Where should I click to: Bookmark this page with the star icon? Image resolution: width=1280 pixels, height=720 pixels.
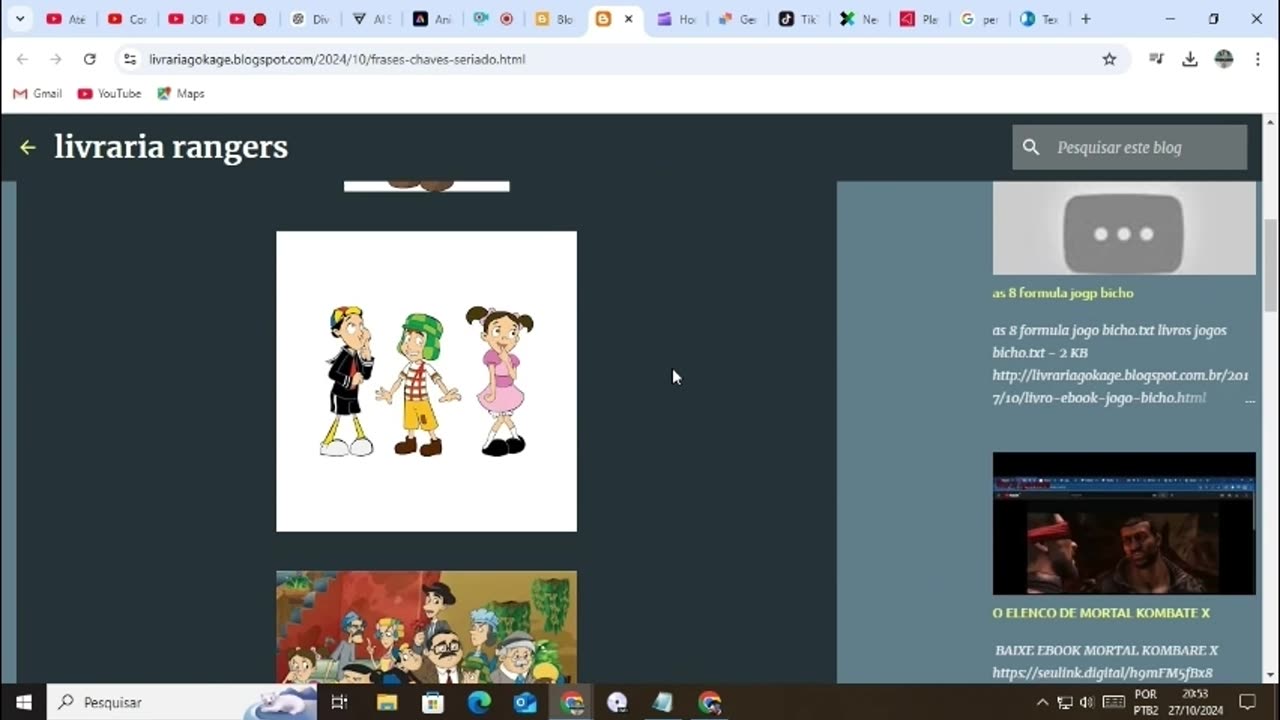(x=1109, y=59)
